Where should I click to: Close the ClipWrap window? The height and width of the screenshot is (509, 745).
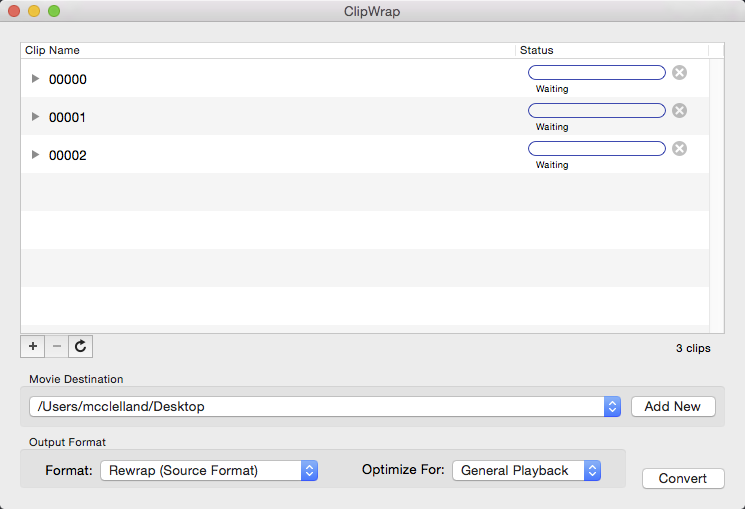tap(14, 11)
